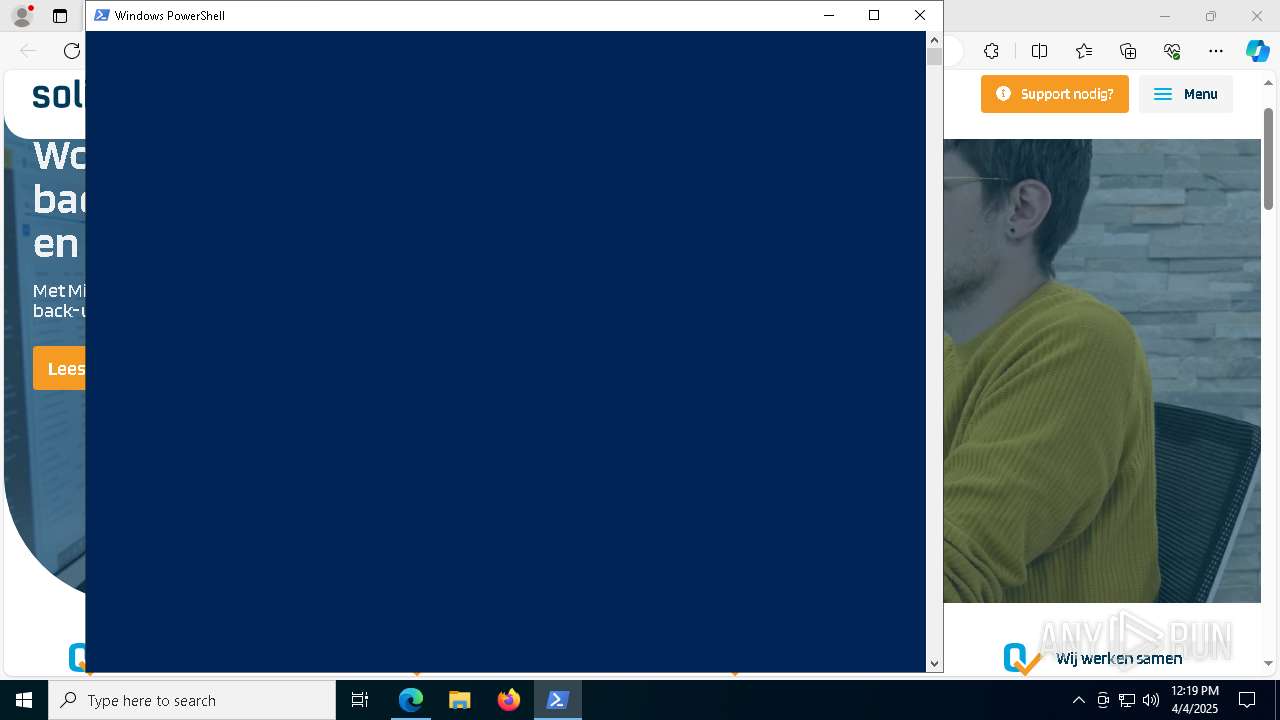Click Edge page vertical scrollbar thumb
The height and width of the screenshot is (720, 1280).
[x=1268, y=158]
